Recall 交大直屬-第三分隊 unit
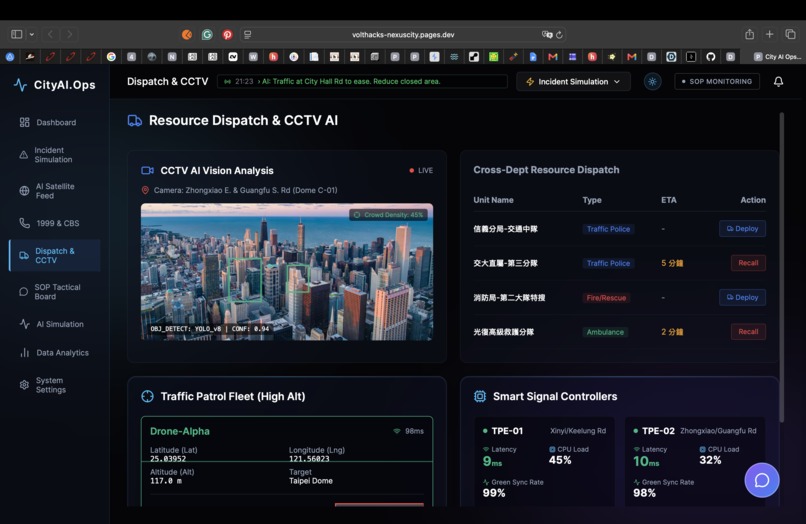The image size is (806, 524). [x=748, y=263]
